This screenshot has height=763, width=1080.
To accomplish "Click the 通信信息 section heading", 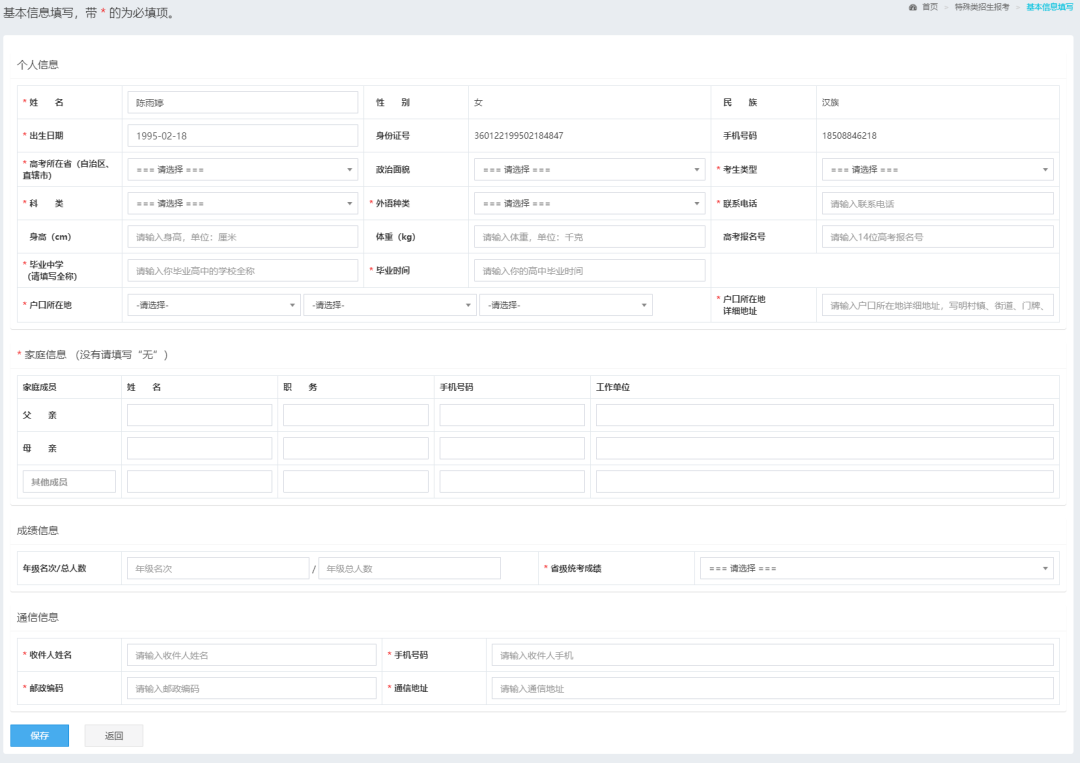I will coord(38,617).
